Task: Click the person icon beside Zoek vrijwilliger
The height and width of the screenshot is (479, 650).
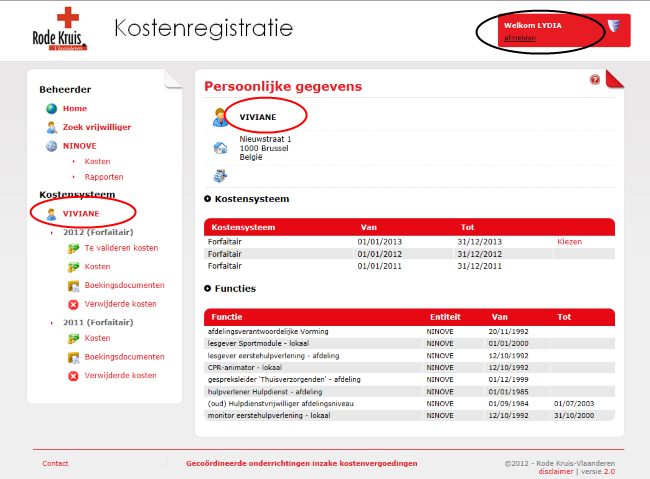Action: click(x=51, y=127)
